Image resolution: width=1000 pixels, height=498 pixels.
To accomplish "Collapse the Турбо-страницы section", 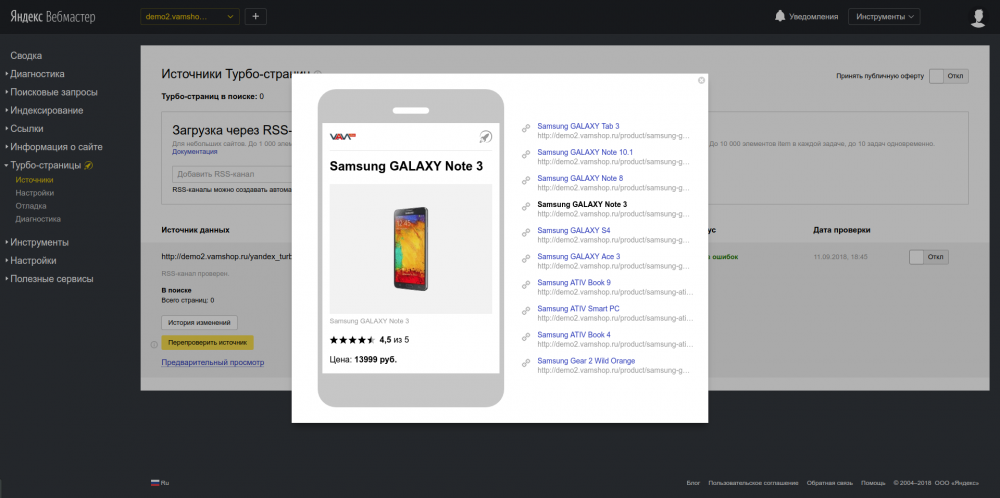I will click(45, 165).
